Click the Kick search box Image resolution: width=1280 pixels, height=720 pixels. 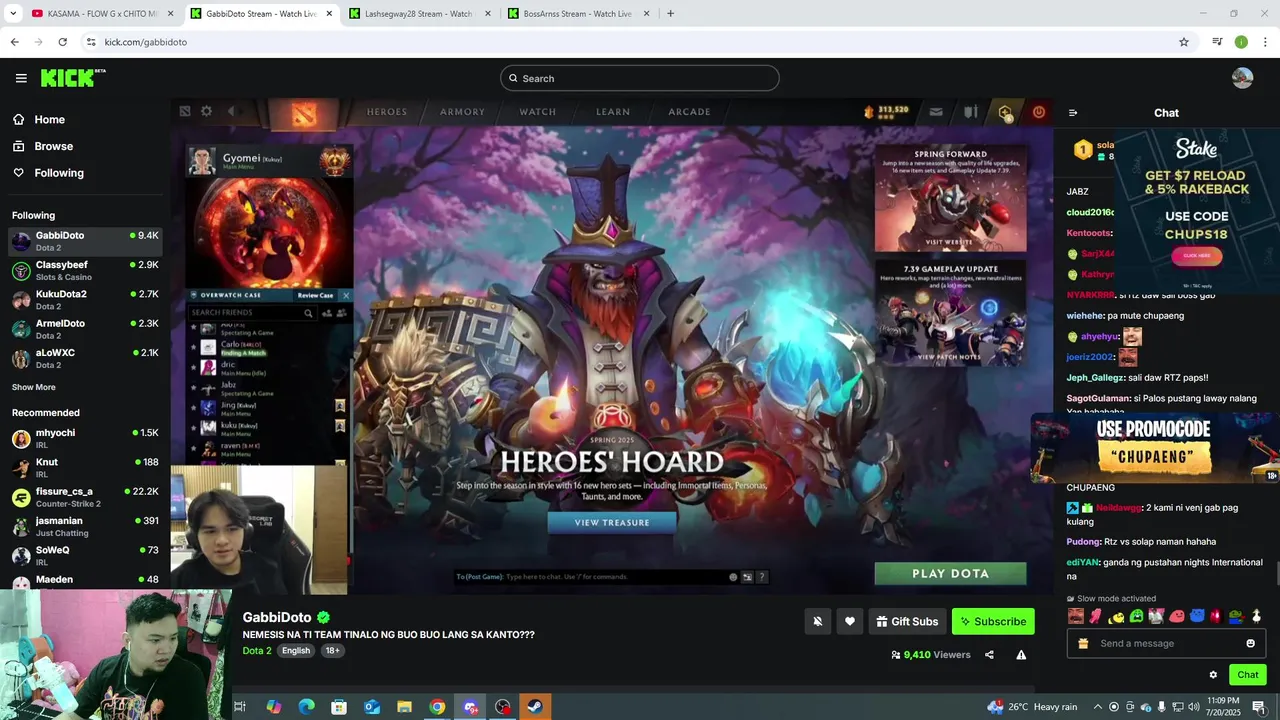640,78
